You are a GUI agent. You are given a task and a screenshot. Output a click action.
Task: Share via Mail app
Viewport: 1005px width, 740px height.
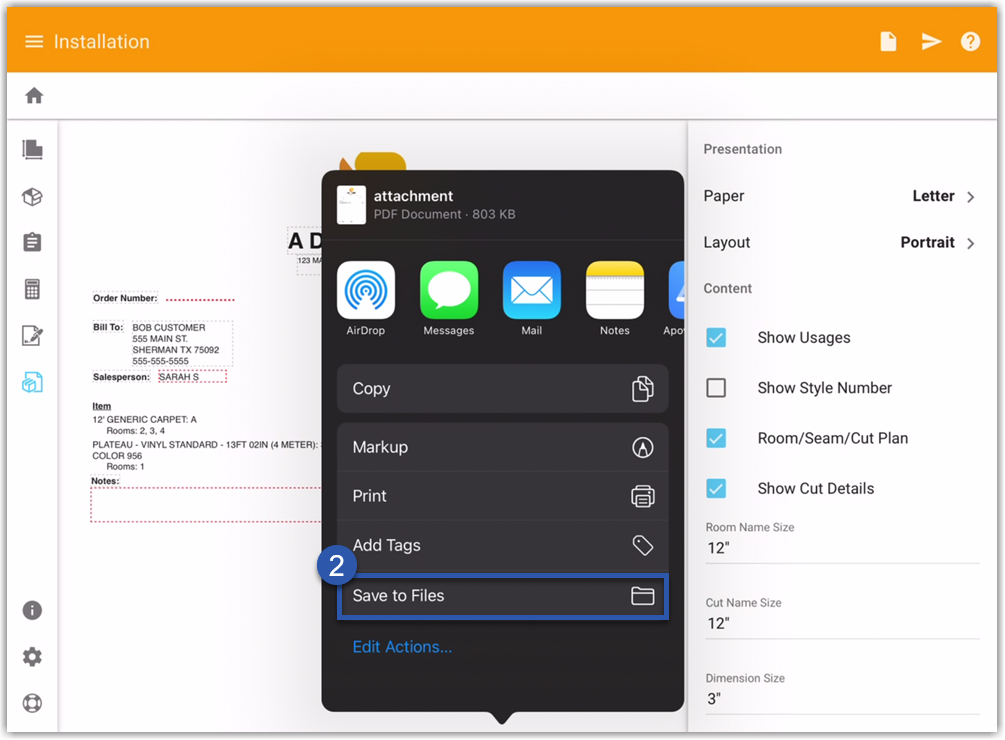pyautogui.click(x=532, y=298)
